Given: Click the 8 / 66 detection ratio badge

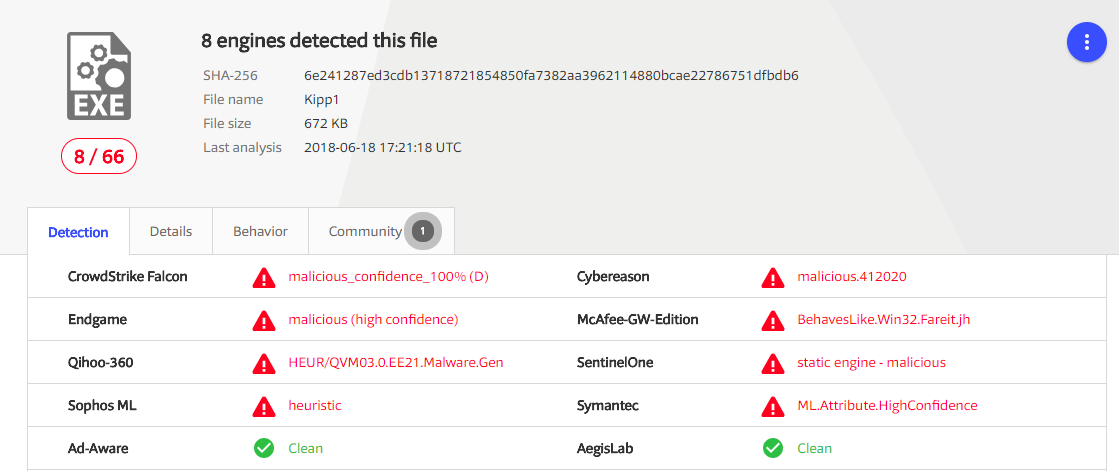Looking at the screenshot, I should point(99,156).
